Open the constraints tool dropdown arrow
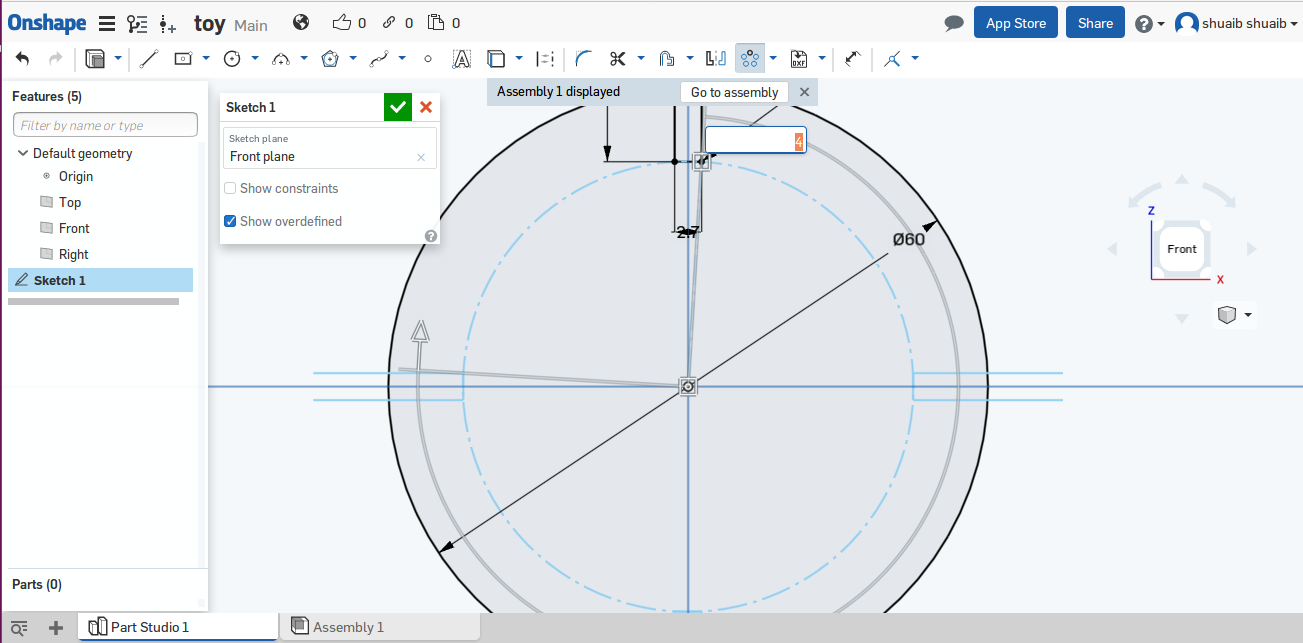The width and height of the screenshot is (1303, 643). coord(915,58)
